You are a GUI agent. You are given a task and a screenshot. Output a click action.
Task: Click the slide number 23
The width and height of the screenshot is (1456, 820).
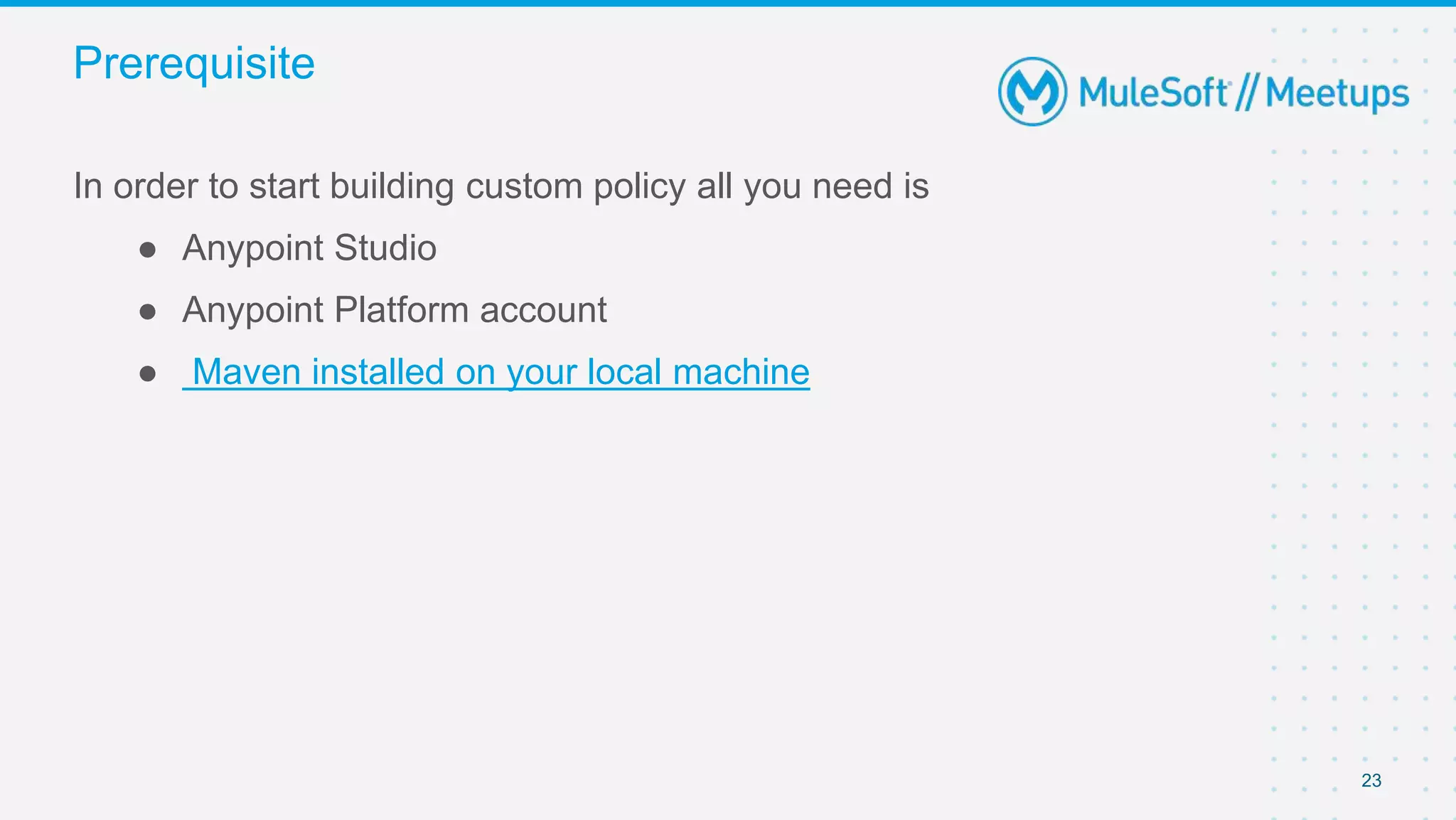[1371, 780]
